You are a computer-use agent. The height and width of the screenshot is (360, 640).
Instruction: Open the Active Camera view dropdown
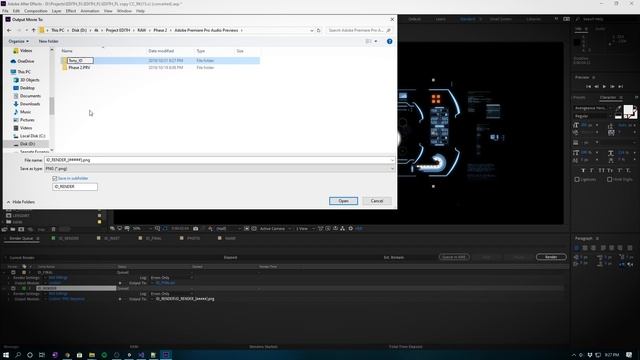(x=274, y=229)
